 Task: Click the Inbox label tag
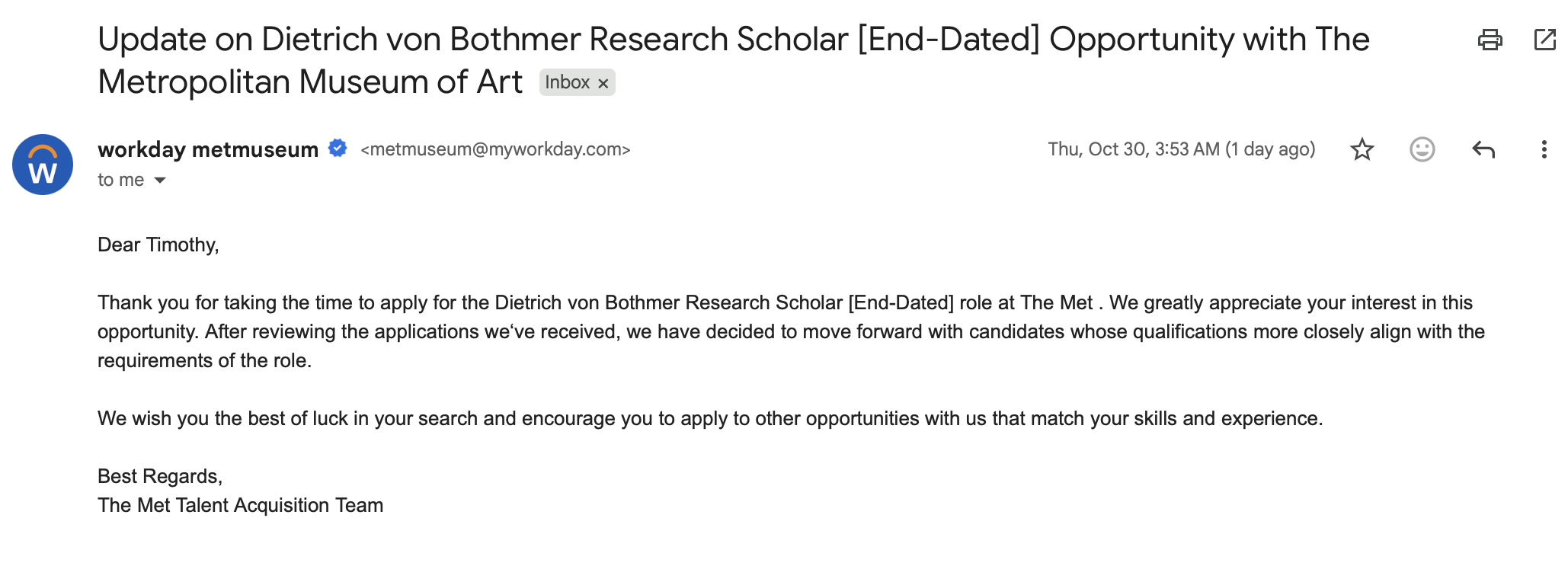click(567, 82)
